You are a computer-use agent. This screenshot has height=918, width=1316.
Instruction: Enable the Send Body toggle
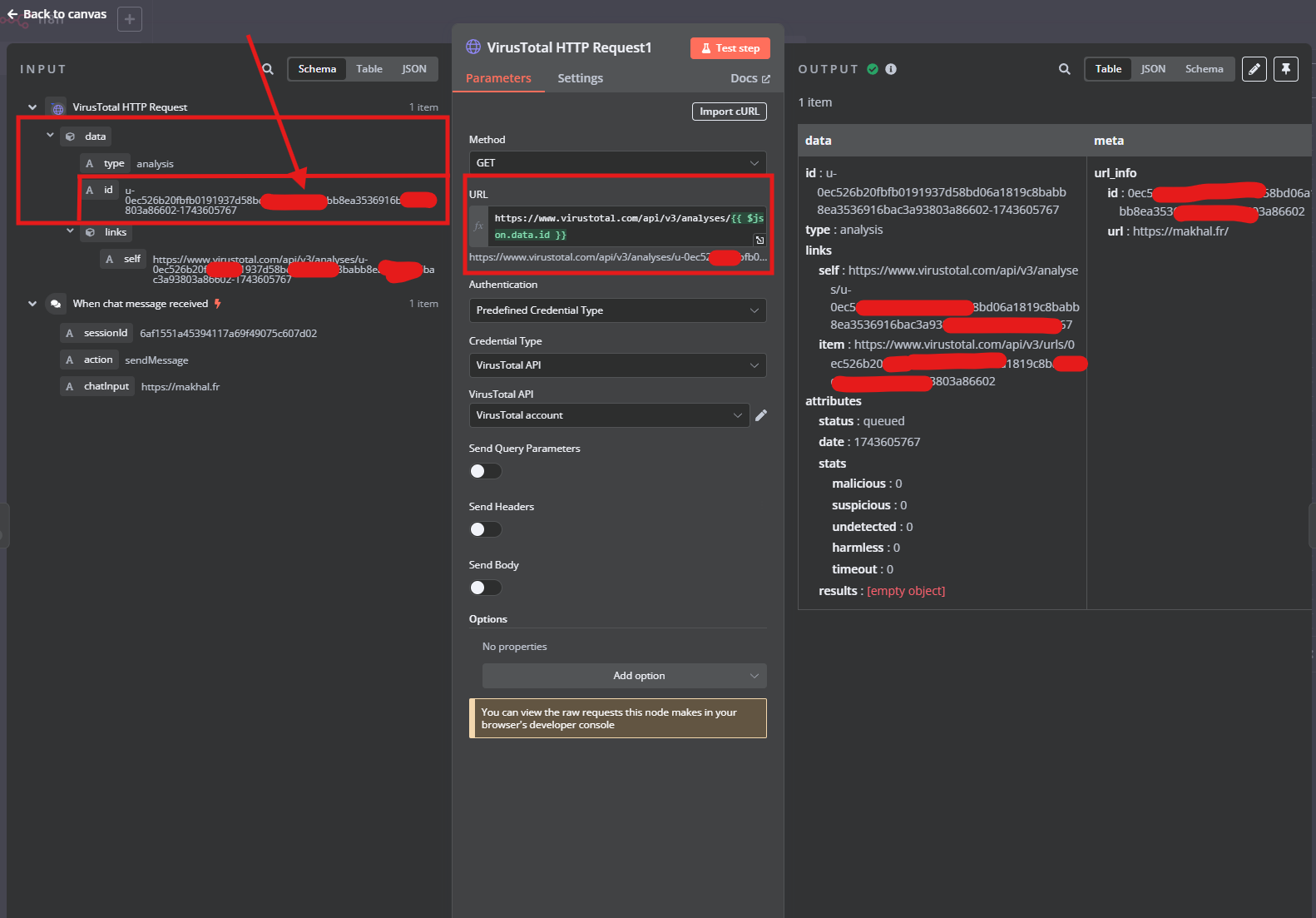coord(486,588)
